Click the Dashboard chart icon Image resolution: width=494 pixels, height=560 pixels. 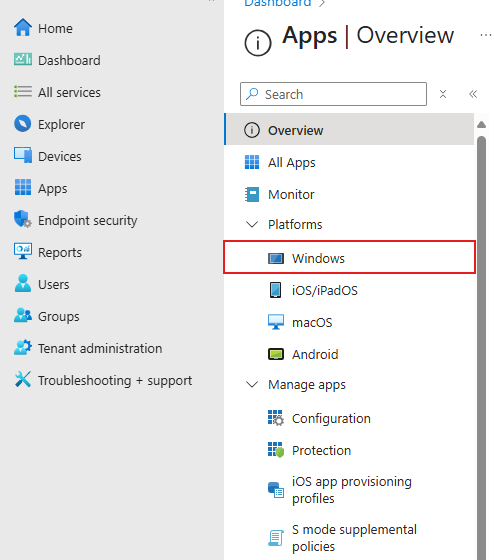click(23, 60)
